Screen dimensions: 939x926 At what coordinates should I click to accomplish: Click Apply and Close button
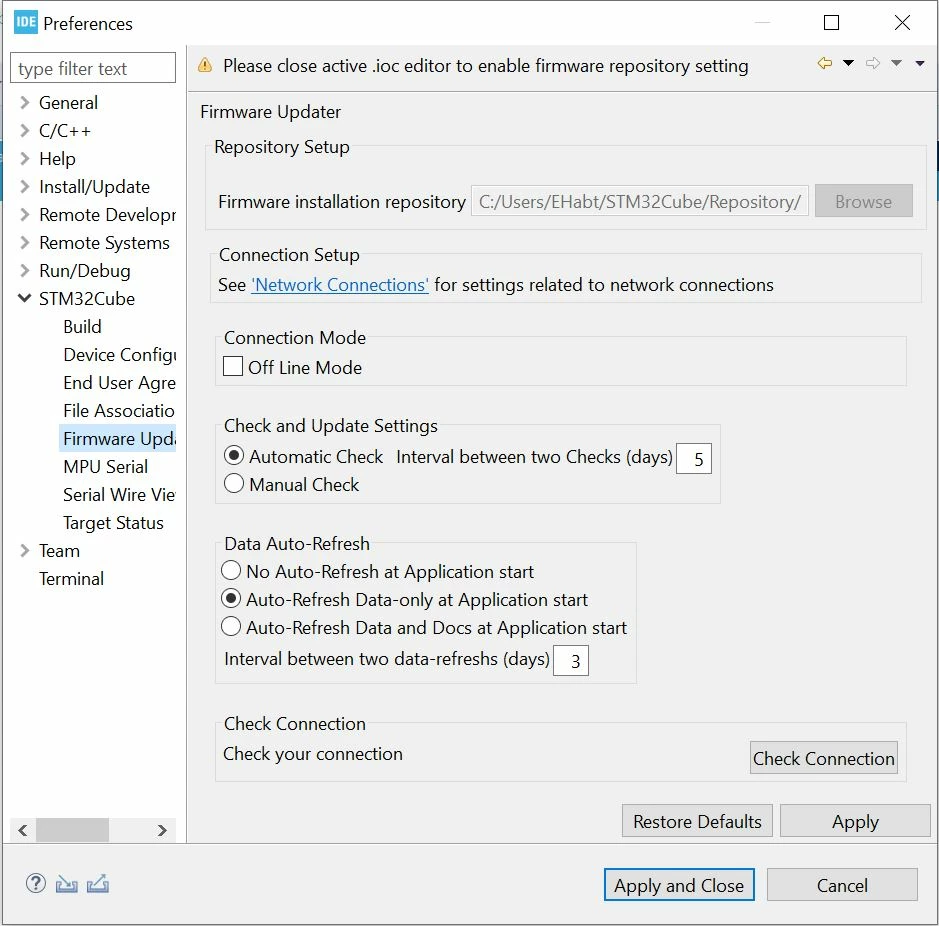[679, 885]
